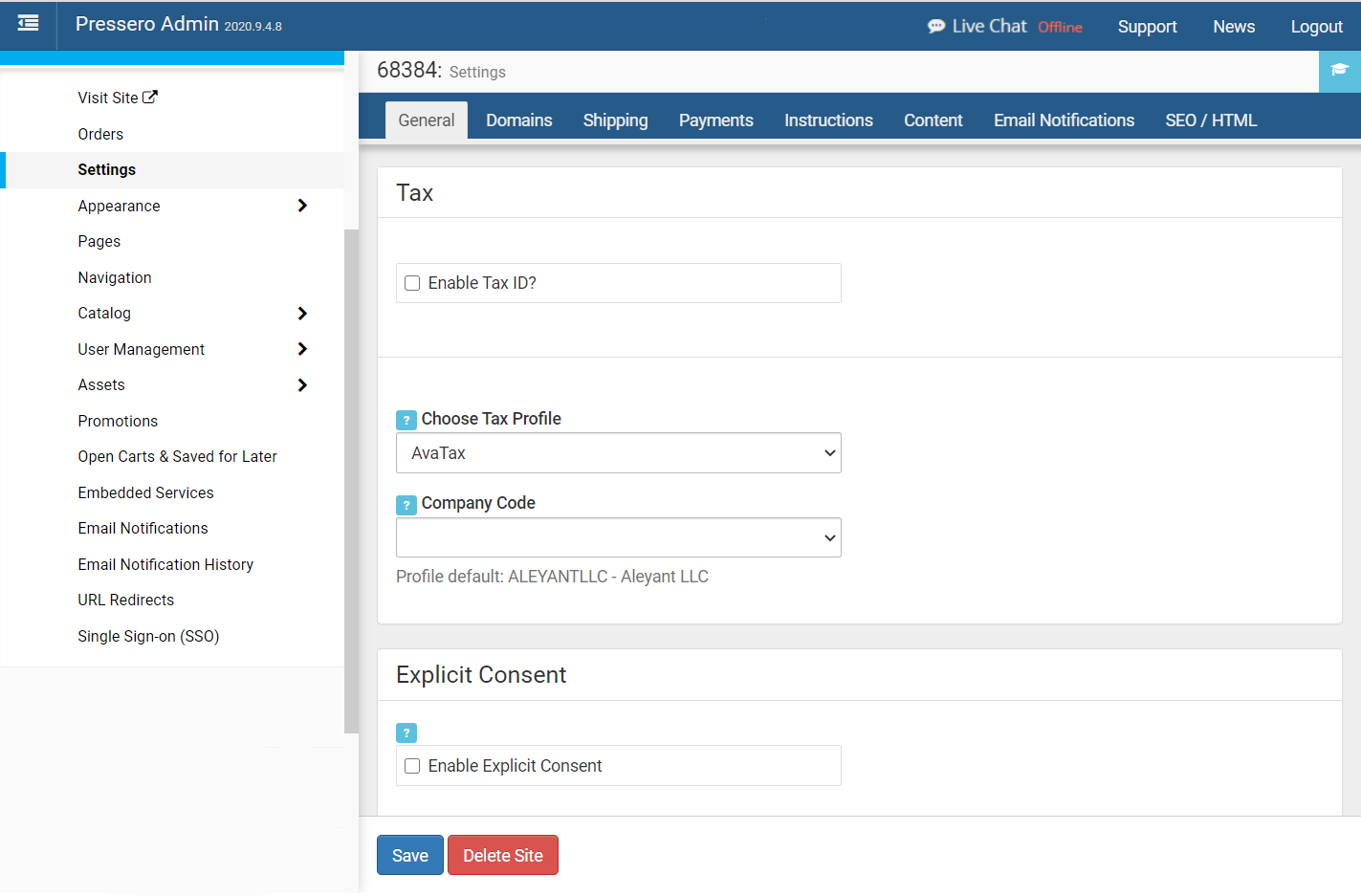Toggle the sidebar menu hamburger icon
The width and height of the screenshot is (1361, 896).
point(29,23)
